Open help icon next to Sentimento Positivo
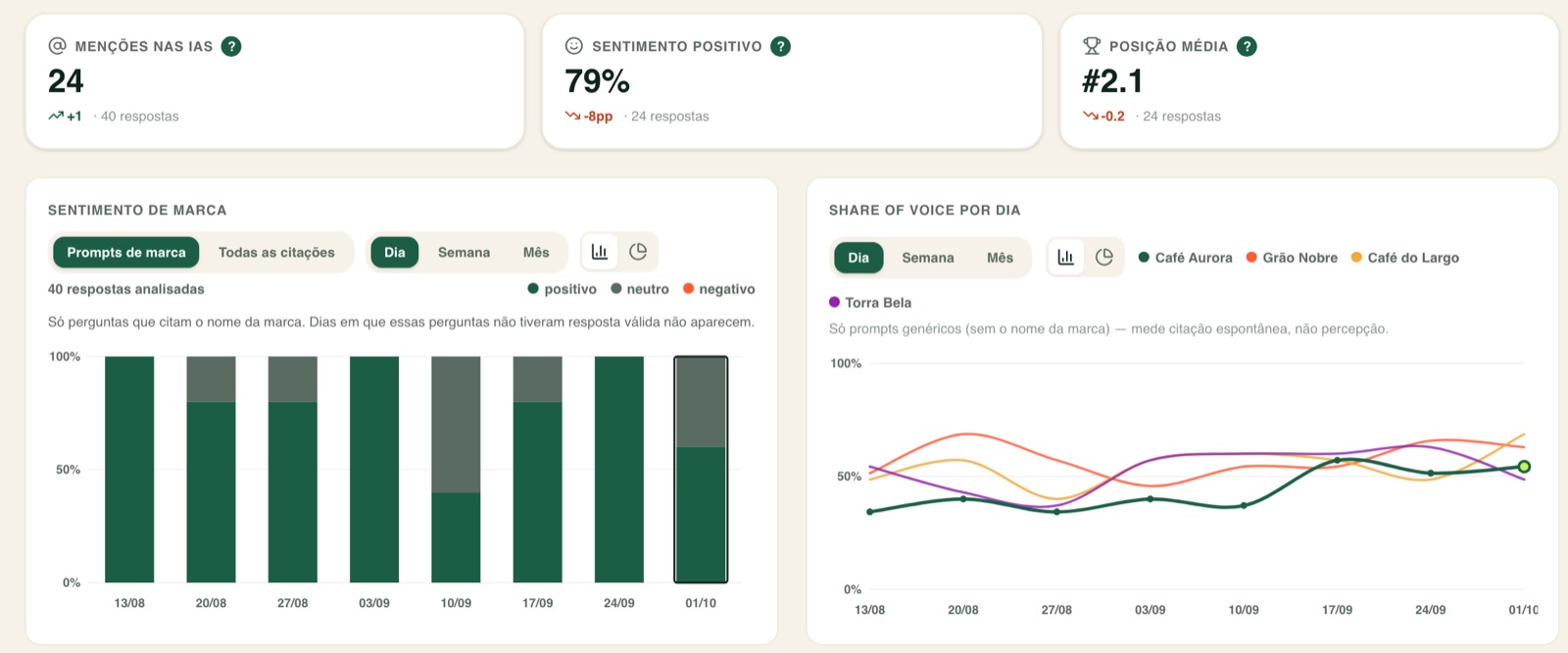1568x653 pixels. click(x=780, y=46)
